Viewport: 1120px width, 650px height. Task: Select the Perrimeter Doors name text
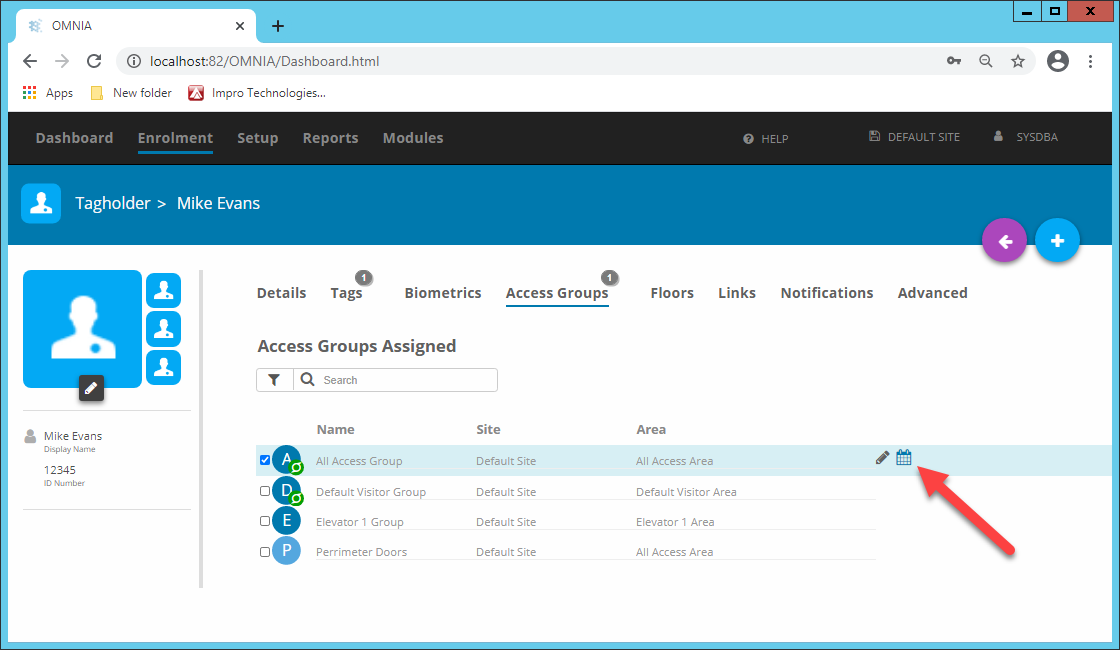pyautogui.click(x=361, y=552)
